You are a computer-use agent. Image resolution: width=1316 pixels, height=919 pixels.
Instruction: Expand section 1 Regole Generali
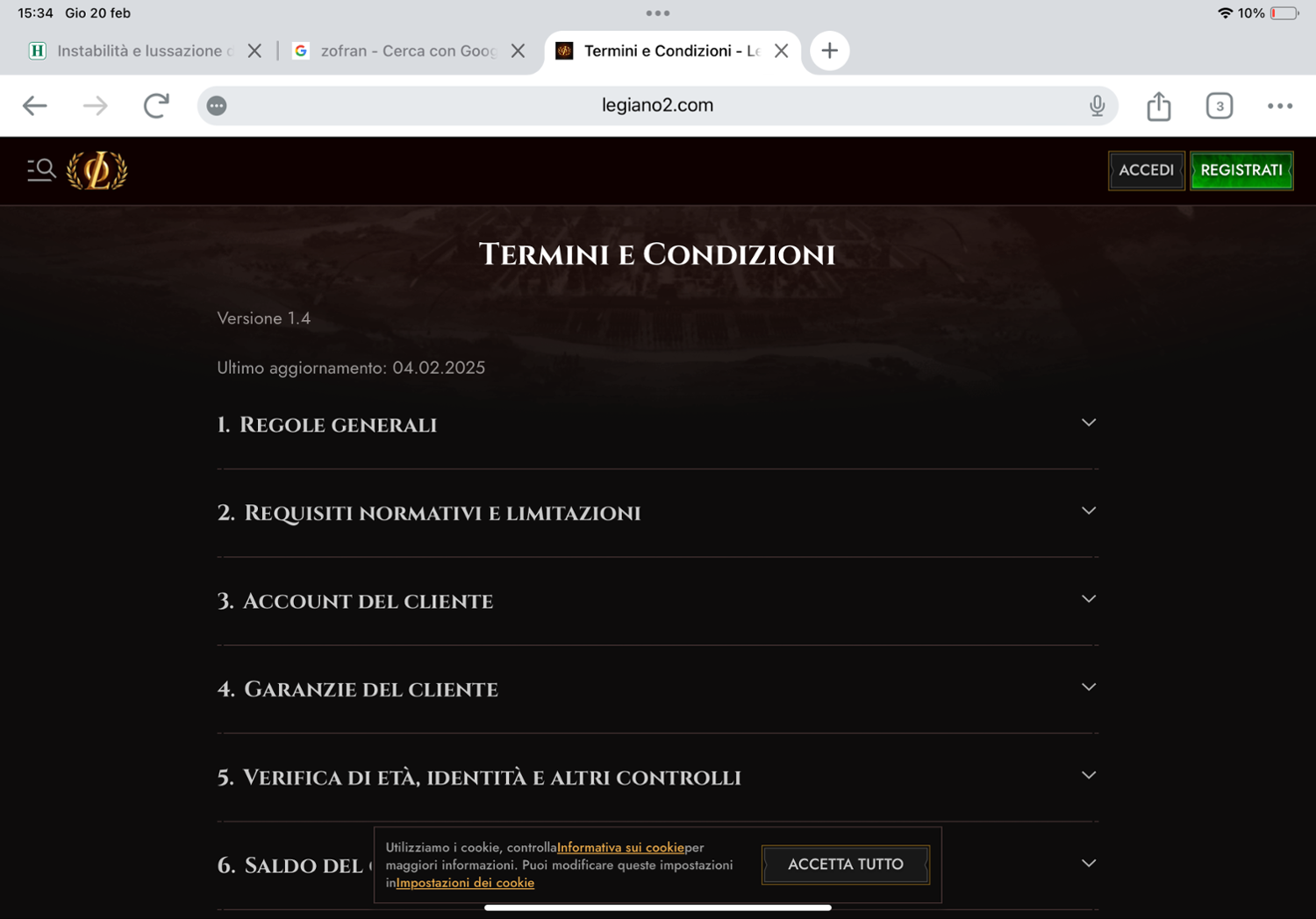tap(658, 425)
